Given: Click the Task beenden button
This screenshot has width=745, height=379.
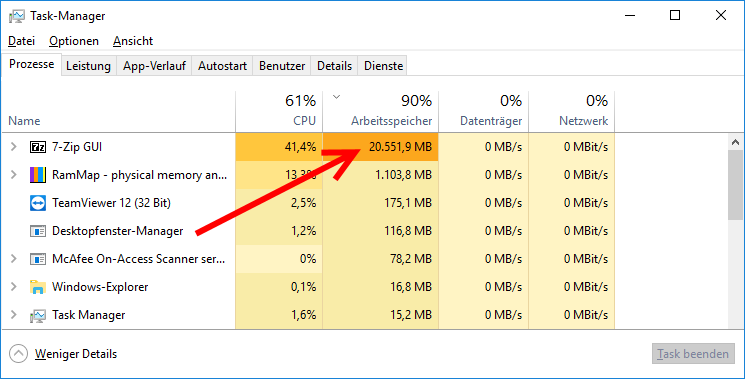Looking at the screenshot, I should tap(693, 354).
